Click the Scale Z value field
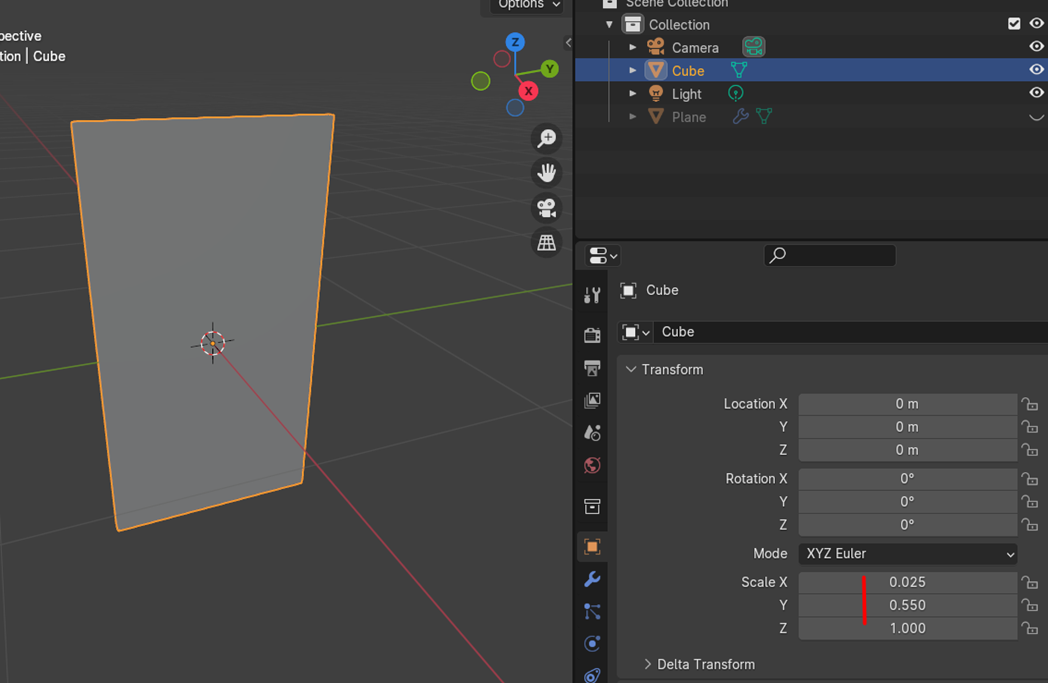The width and height of the screenshot is (1048, 683). pos(907,628)
